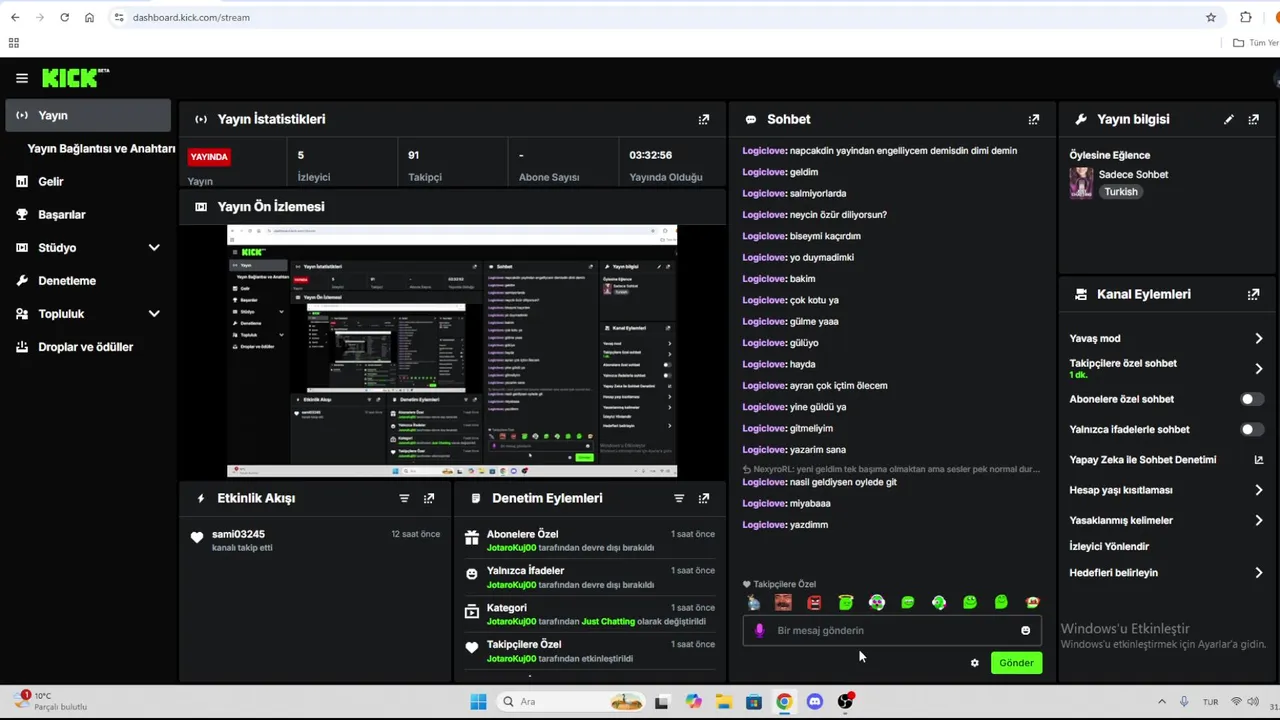Open the Etkinlik Akışı filter icon

pyautogui.click(x=404, y=498)
